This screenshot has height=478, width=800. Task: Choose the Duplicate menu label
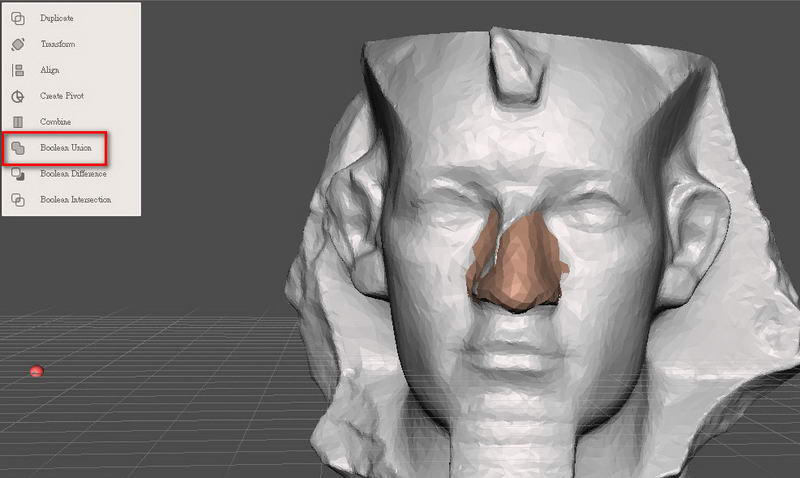tap(57, 18)
